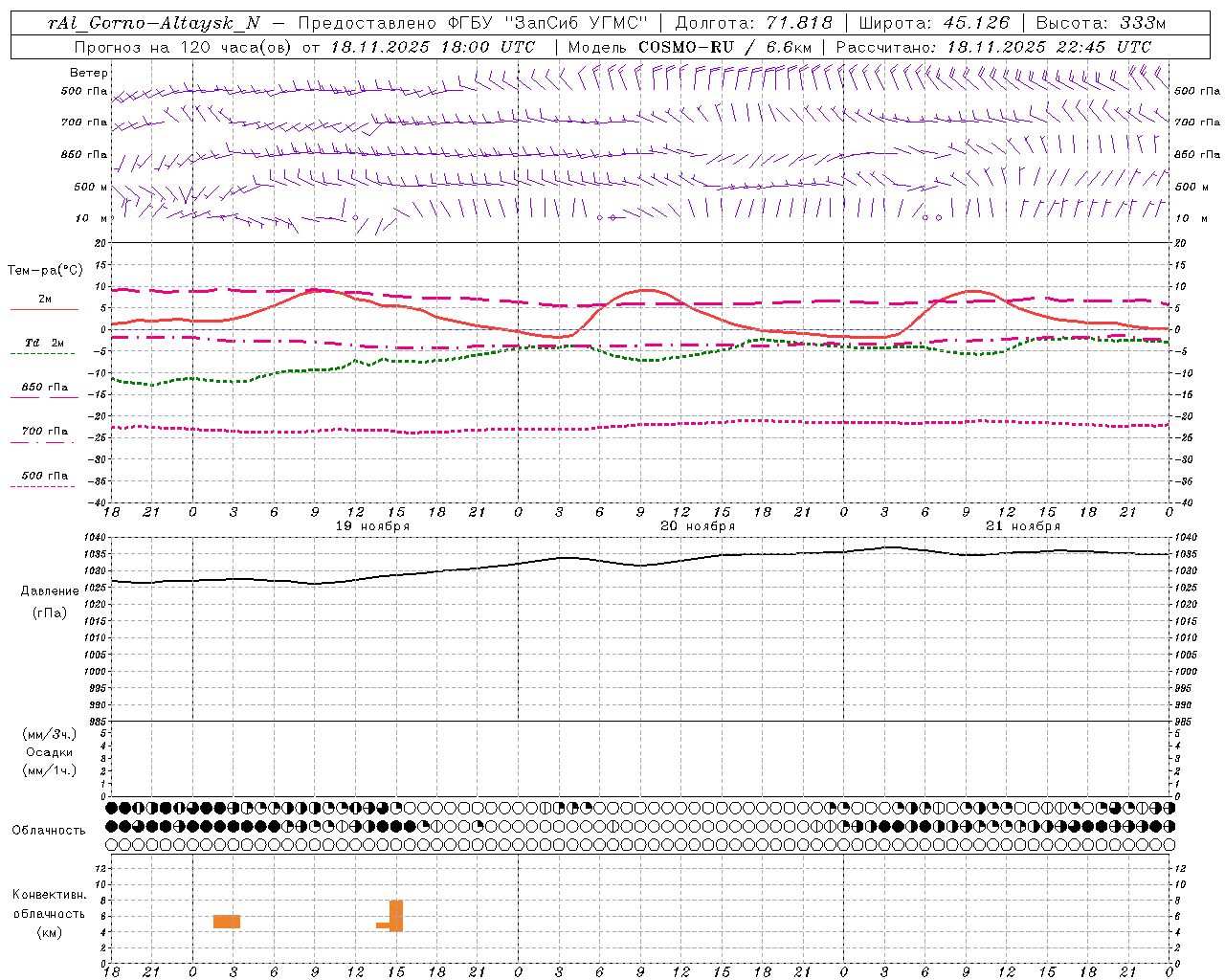Click the forecast start 18.11.2025 18:00 UTC
Image resolution: width=1225 pixels, height=980 pixels.
433,47
